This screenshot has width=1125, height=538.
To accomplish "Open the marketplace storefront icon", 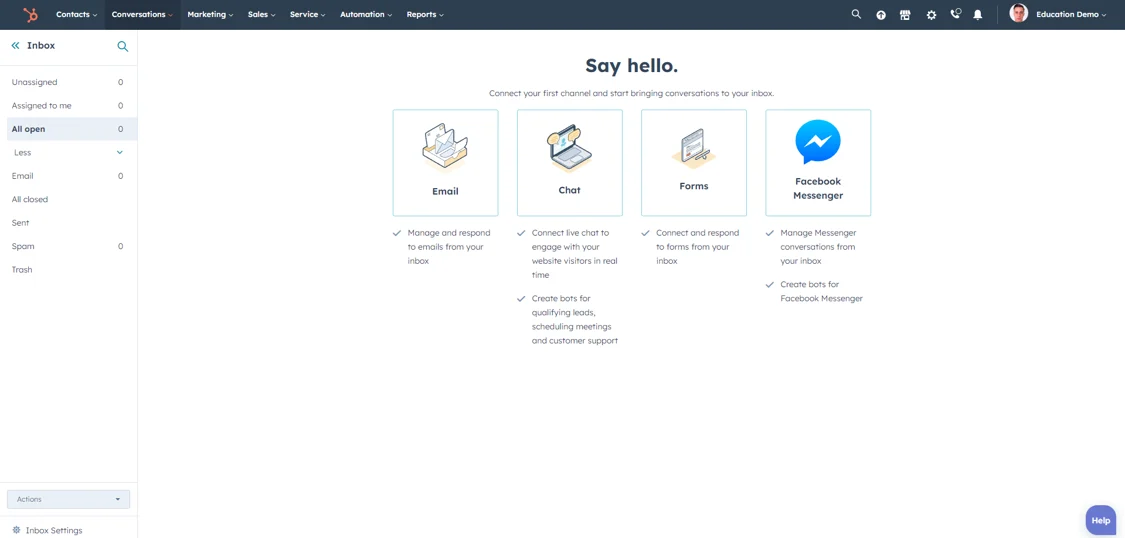I will 905,14.
